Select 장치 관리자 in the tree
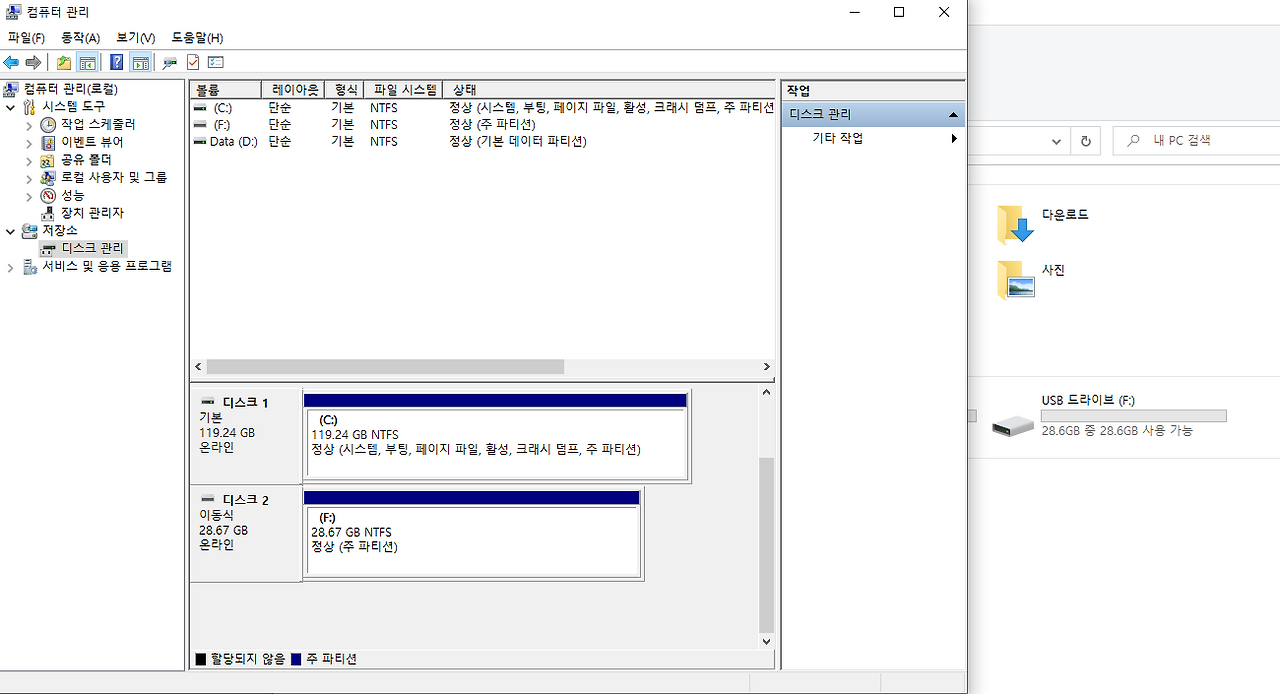Image resolution: width=1280 pixels, height=694 pixels. click(x=92, y=213)
